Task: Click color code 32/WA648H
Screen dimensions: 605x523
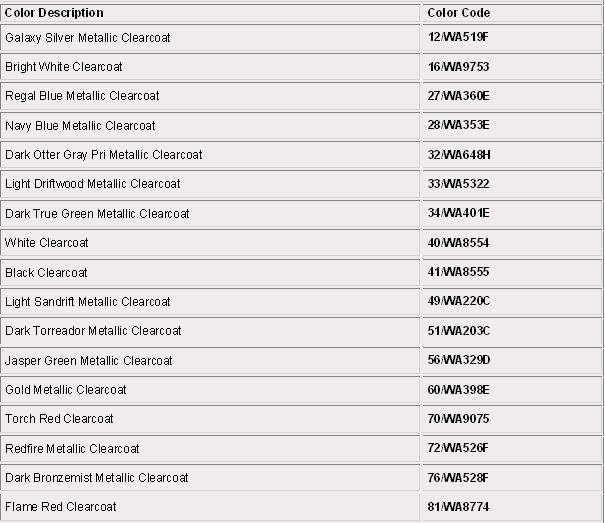Action: (459, 155)
